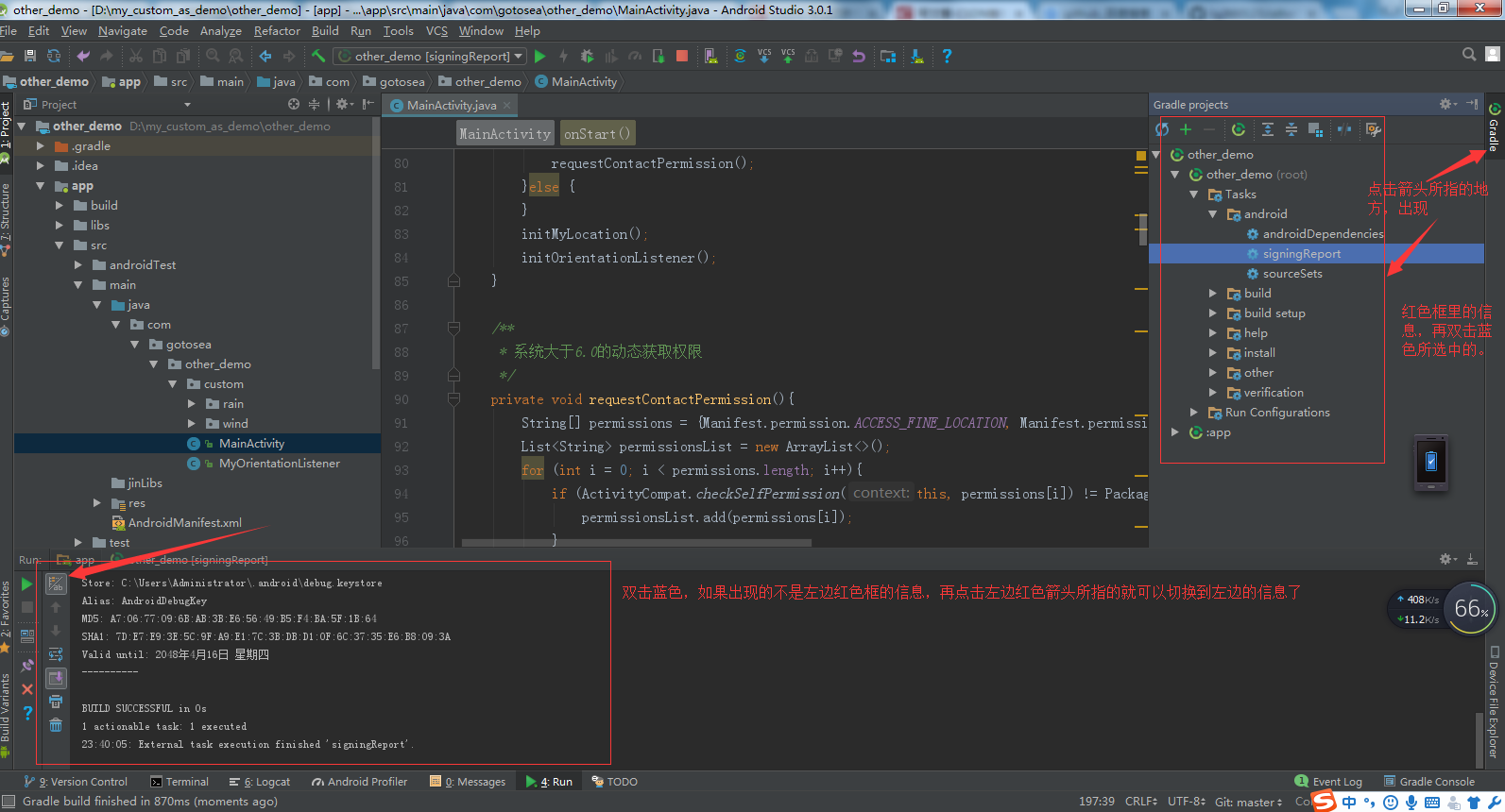Expand the rain package in Project tree
The height and width of the screenshot is (812, 1505).
click(193, 404)
